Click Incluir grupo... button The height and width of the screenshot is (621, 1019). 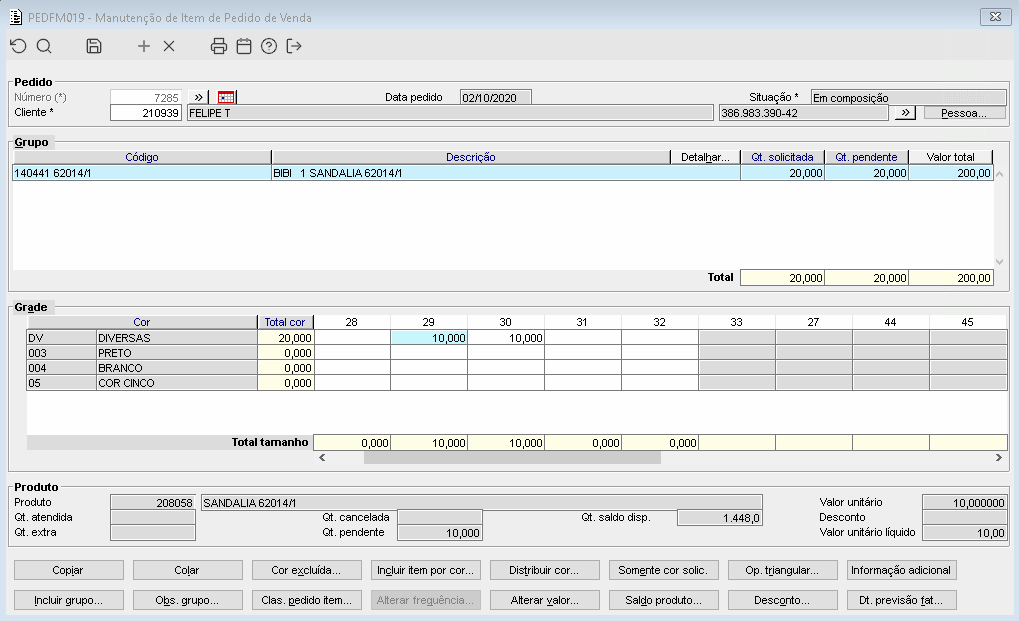coord(68,600)
